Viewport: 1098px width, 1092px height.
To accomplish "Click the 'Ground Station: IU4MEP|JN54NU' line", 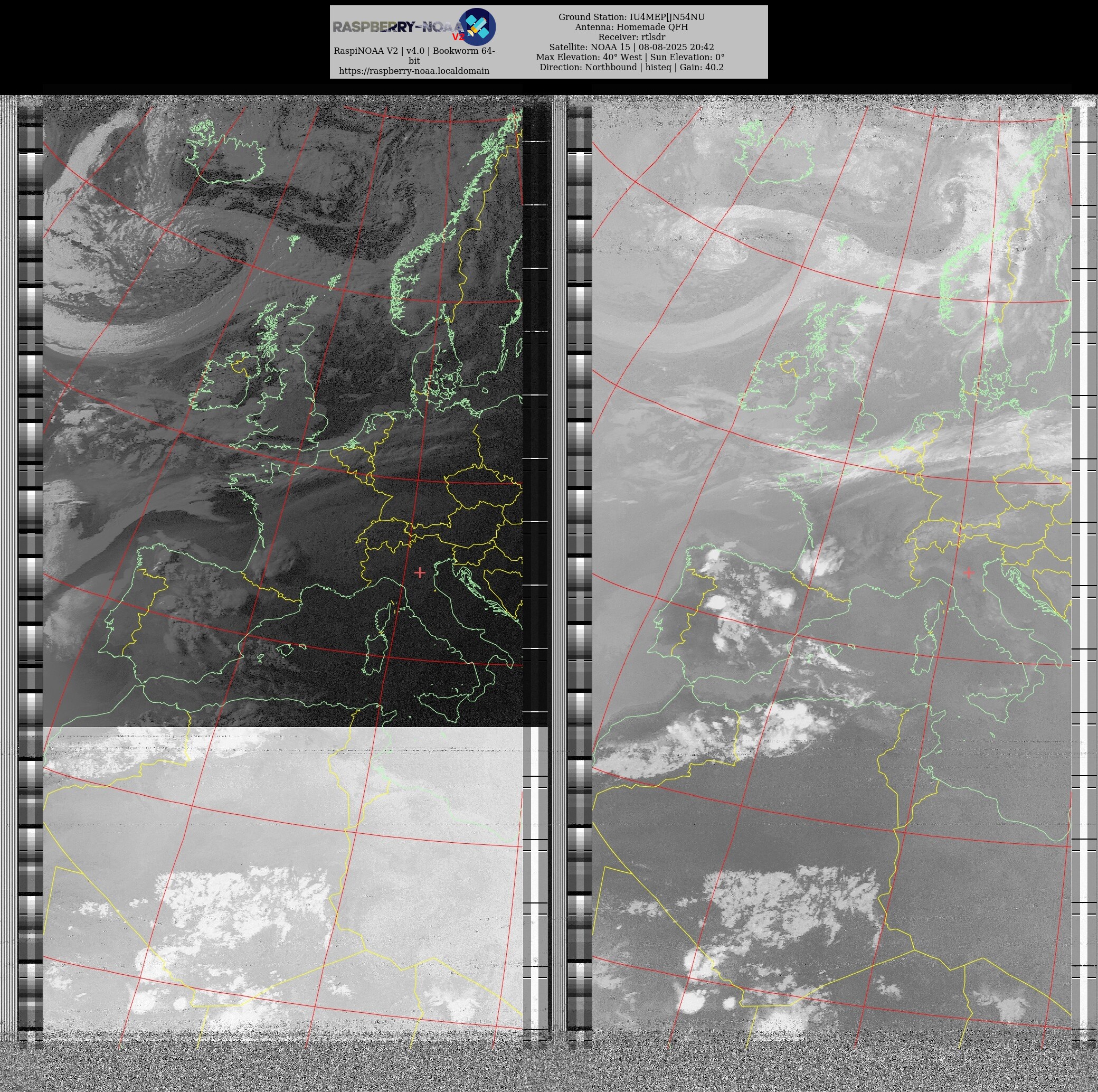I will click(631, 17).
